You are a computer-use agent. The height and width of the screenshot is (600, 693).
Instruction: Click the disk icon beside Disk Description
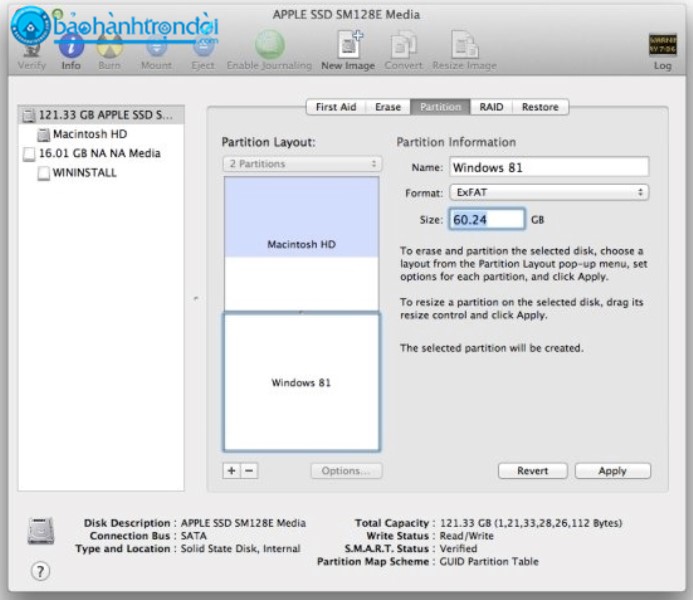(x=41, y=531)
